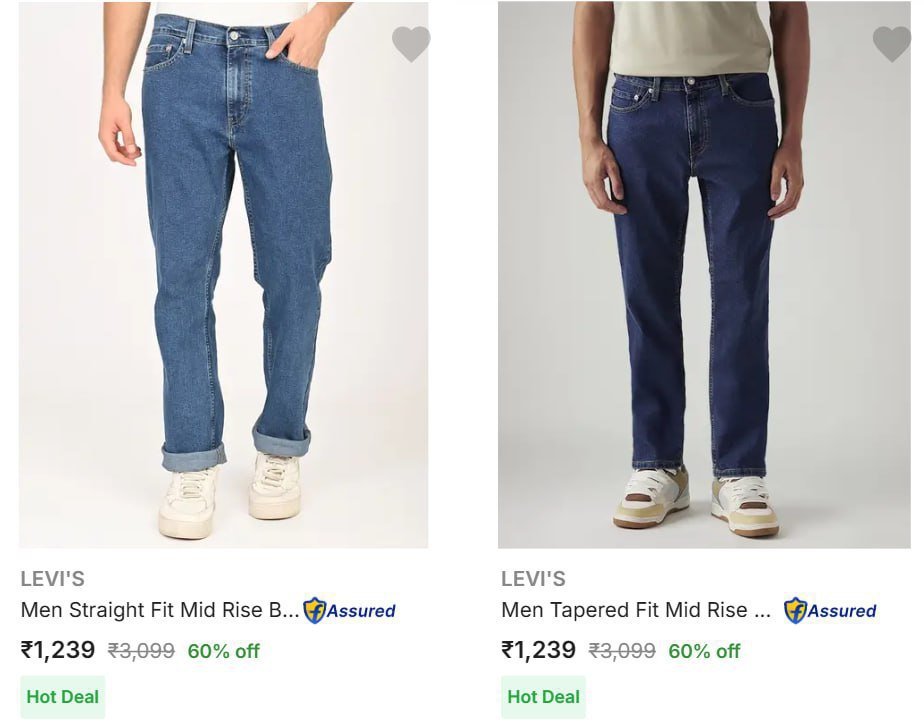Viewport: 924px width, 728px height.
Task: Open the light blue straight fit jeans photo
Action: click(x=223, y=274)
